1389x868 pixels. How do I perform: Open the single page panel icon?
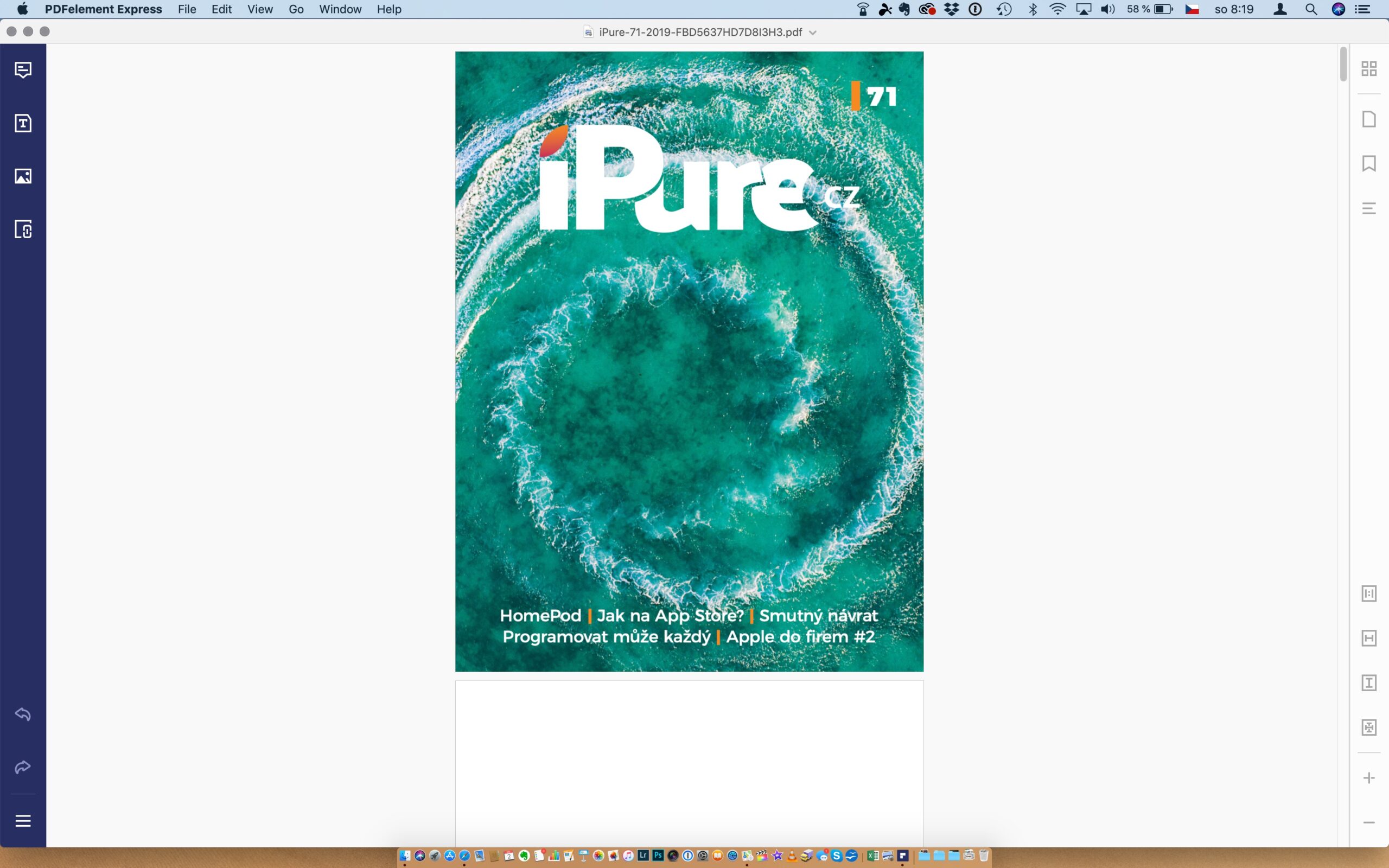[x=1369, y=119]
